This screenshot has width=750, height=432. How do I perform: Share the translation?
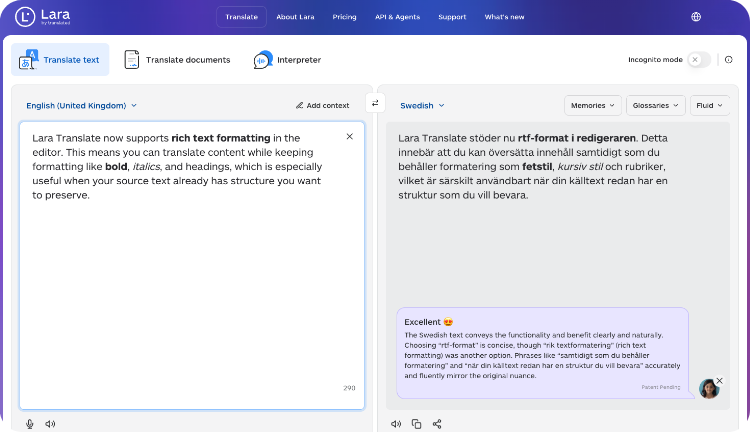click(x=438, y=424)
